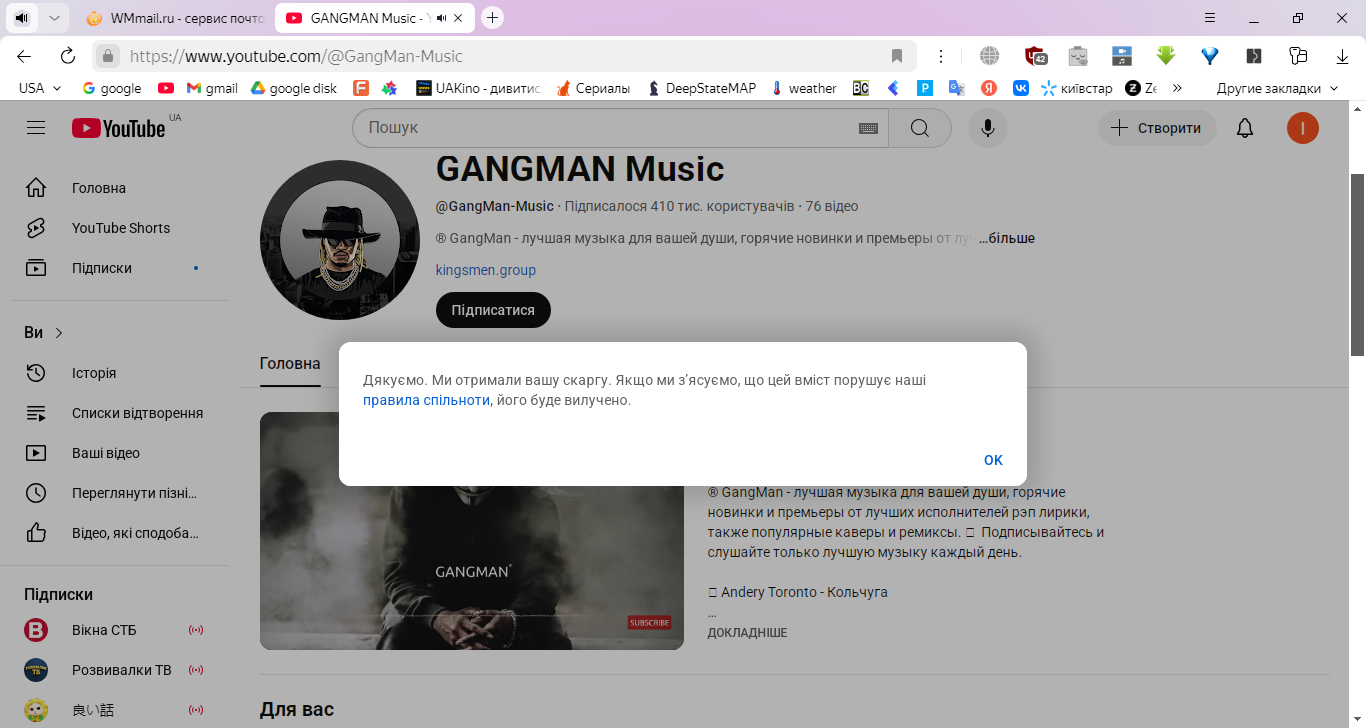Image resolution: width=1366 pixels, height=728 pixels.
Task: Open the 良い話 channel subscription
Action: 120,710
